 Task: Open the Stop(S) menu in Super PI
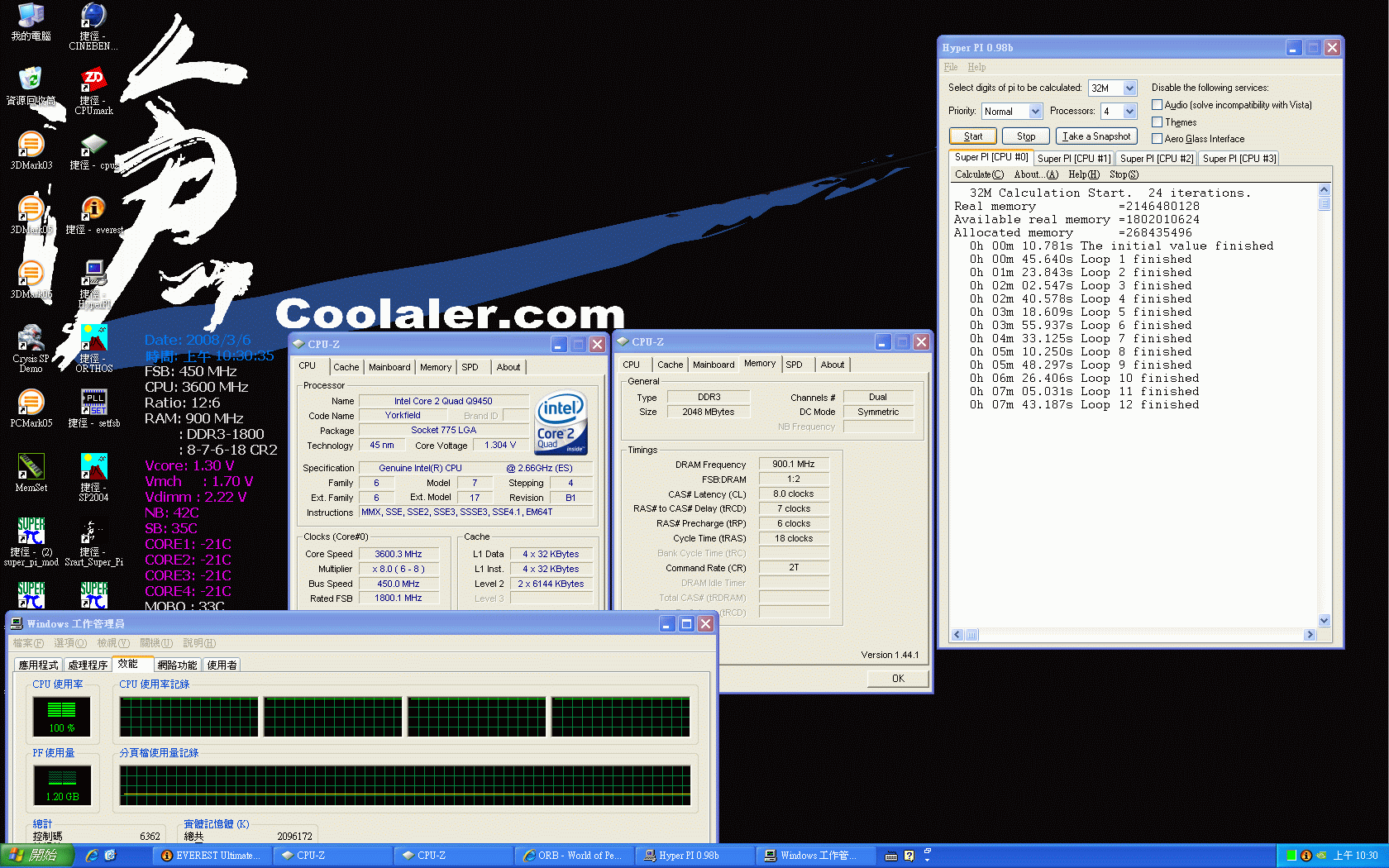(1124, 174)
